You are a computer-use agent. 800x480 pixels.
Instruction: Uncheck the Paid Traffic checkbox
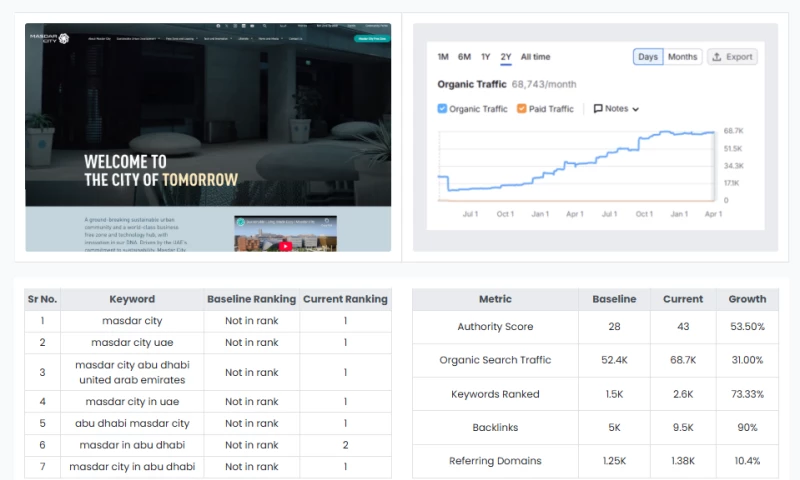click(x=521, y=109)
